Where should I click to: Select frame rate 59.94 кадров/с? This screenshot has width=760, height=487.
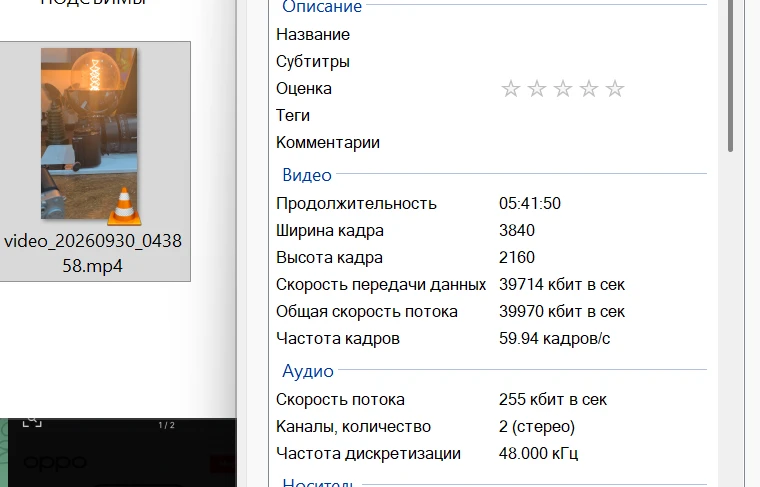tap(554, 338)
